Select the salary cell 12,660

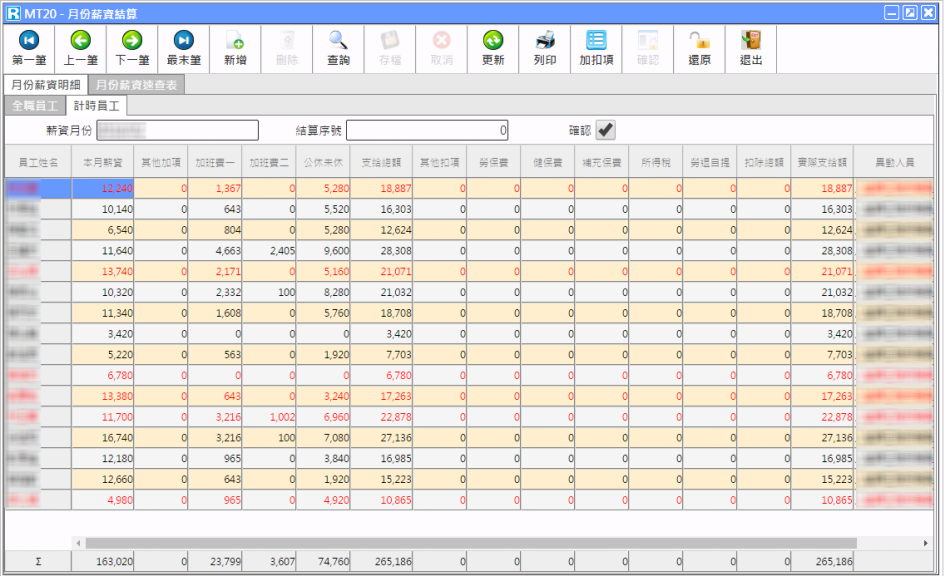click(x=102, y=480)
